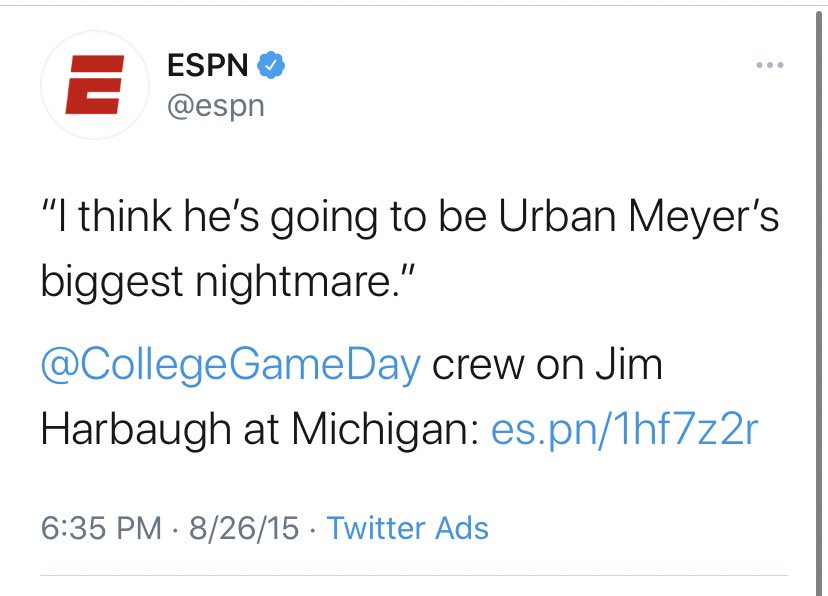The height and width of the screenshot is (596, 828).
Task: Visit the @CollegeGameDay mention
Action: tap(230, 365)
